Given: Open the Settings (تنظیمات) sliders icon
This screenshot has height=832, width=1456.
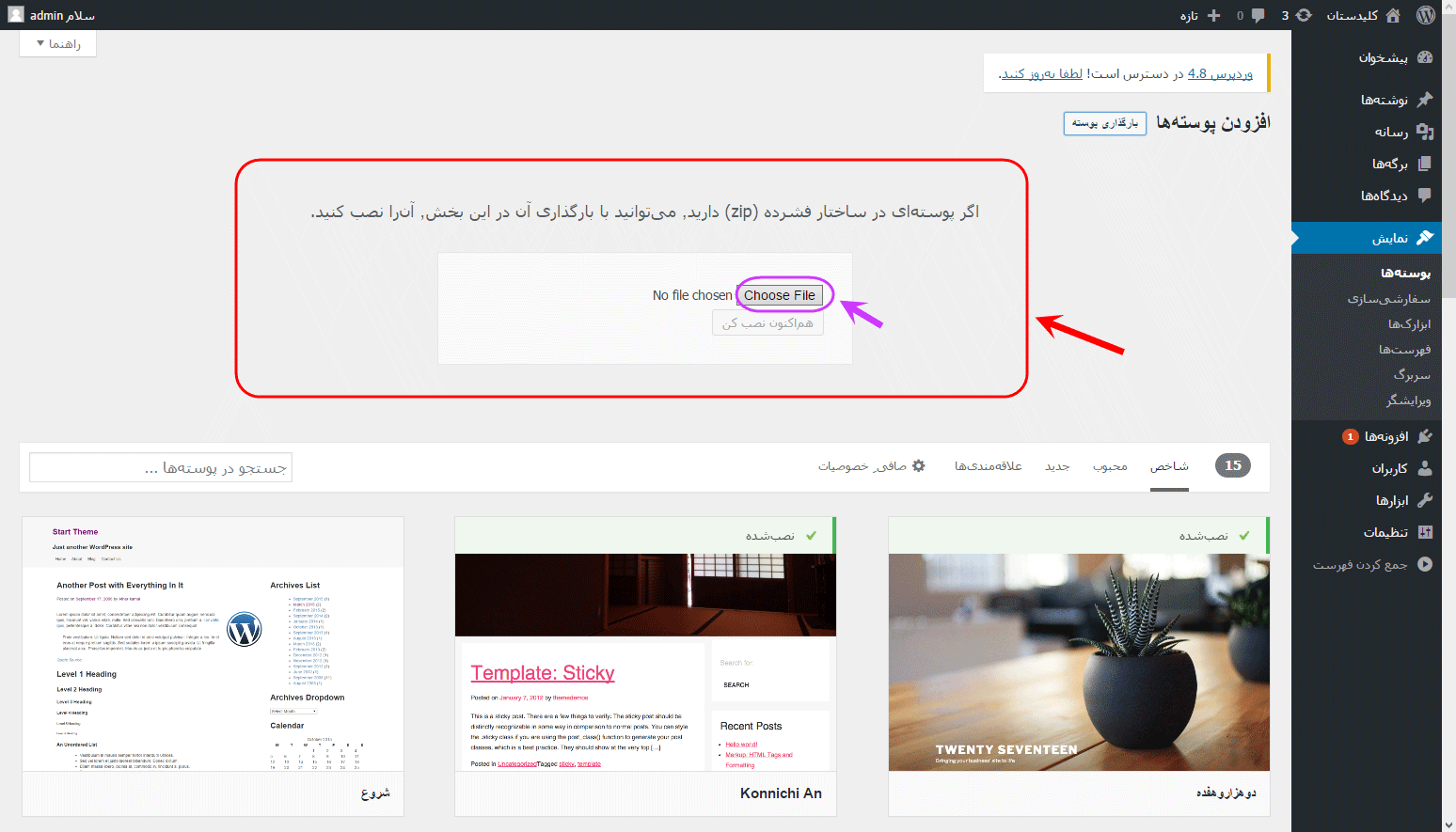Looking at the screenshot, I should (x=1425, y=532).
